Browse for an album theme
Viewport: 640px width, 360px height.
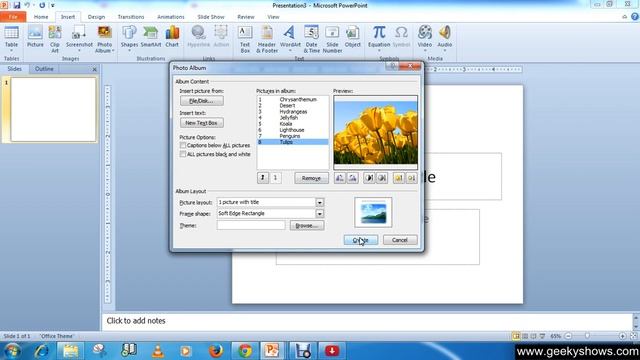point(307,225)
